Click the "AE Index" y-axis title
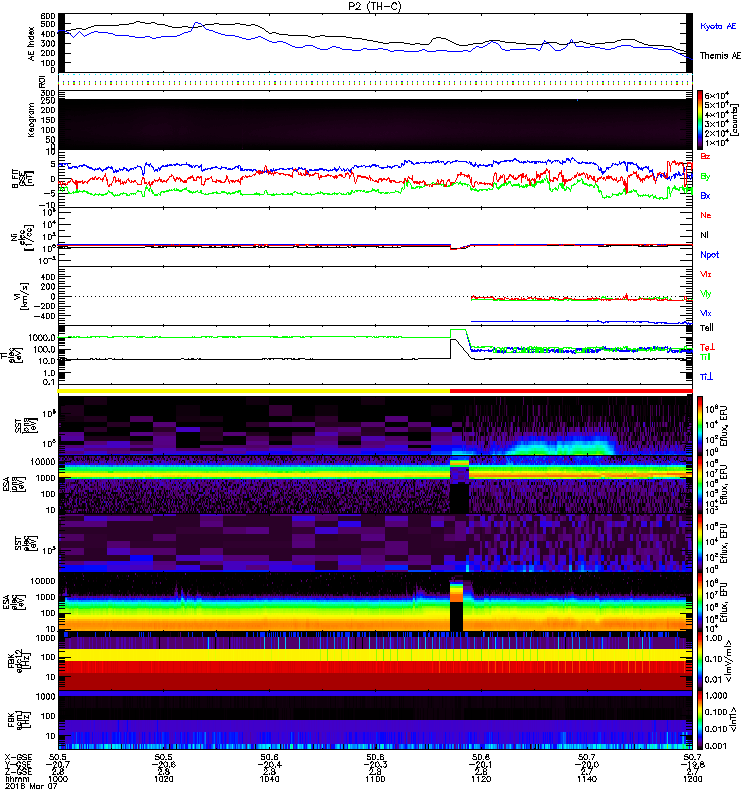 [x=32, y=44]
